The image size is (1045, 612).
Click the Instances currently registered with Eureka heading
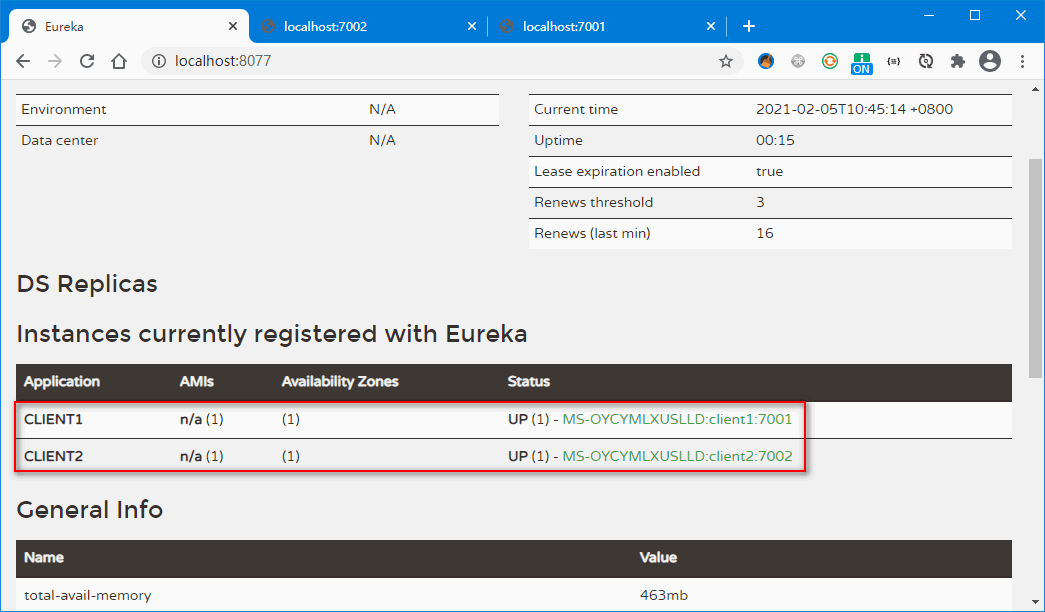pyautogui.click(x=272, y=333)
